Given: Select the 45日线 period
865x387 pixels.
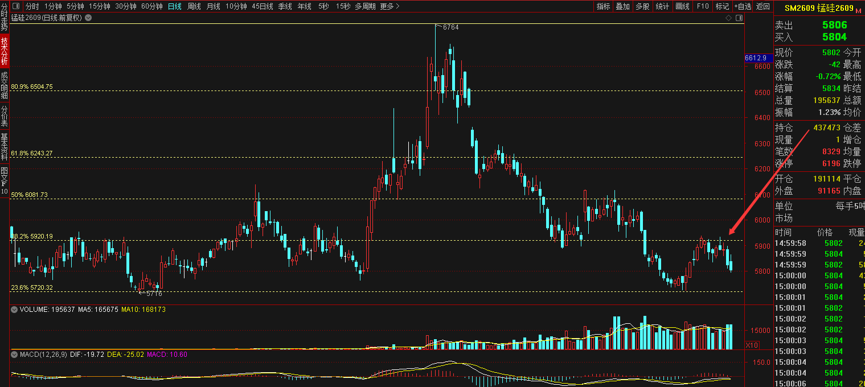Looking at the screenshot, I should 262,7.
